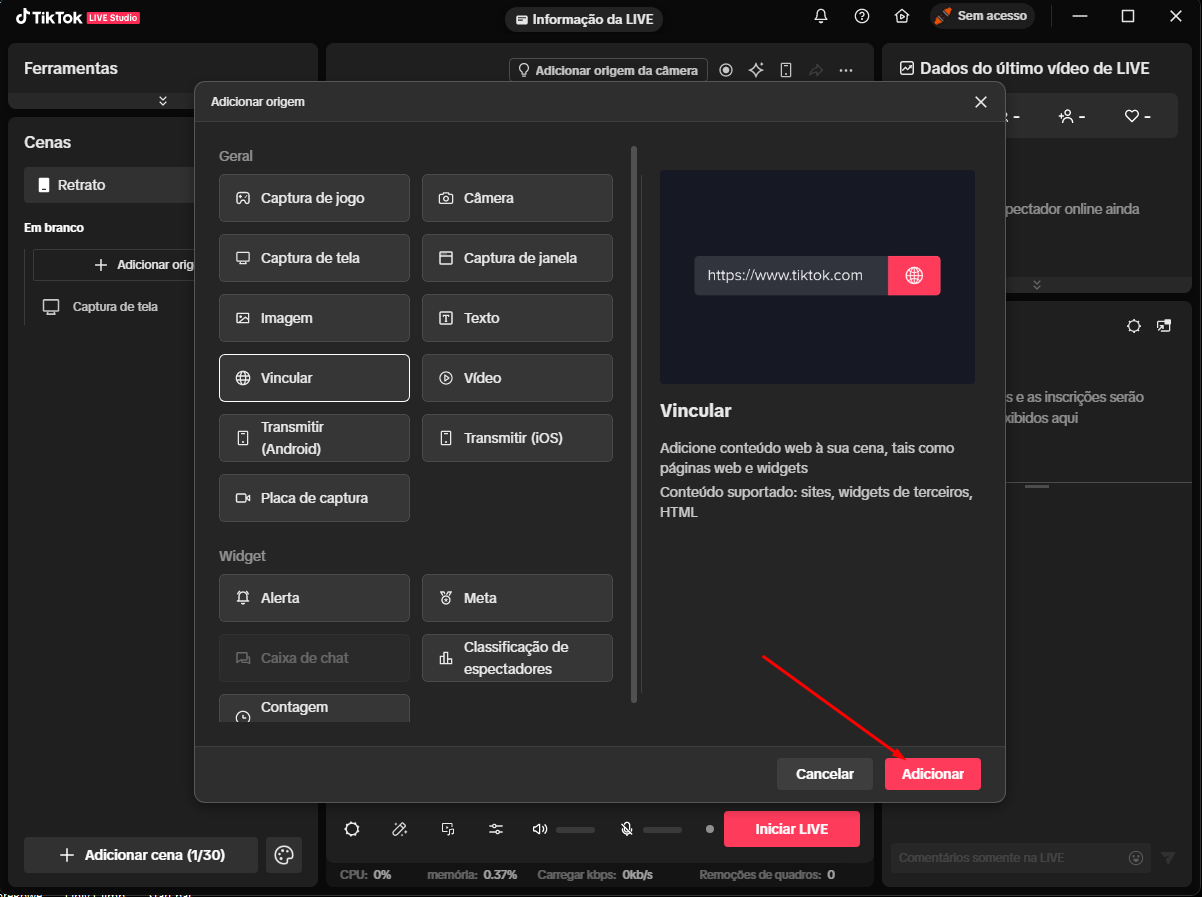Confirm with the Adicionar button
This screenshot has height=897, width=1202.
point(933,774)
